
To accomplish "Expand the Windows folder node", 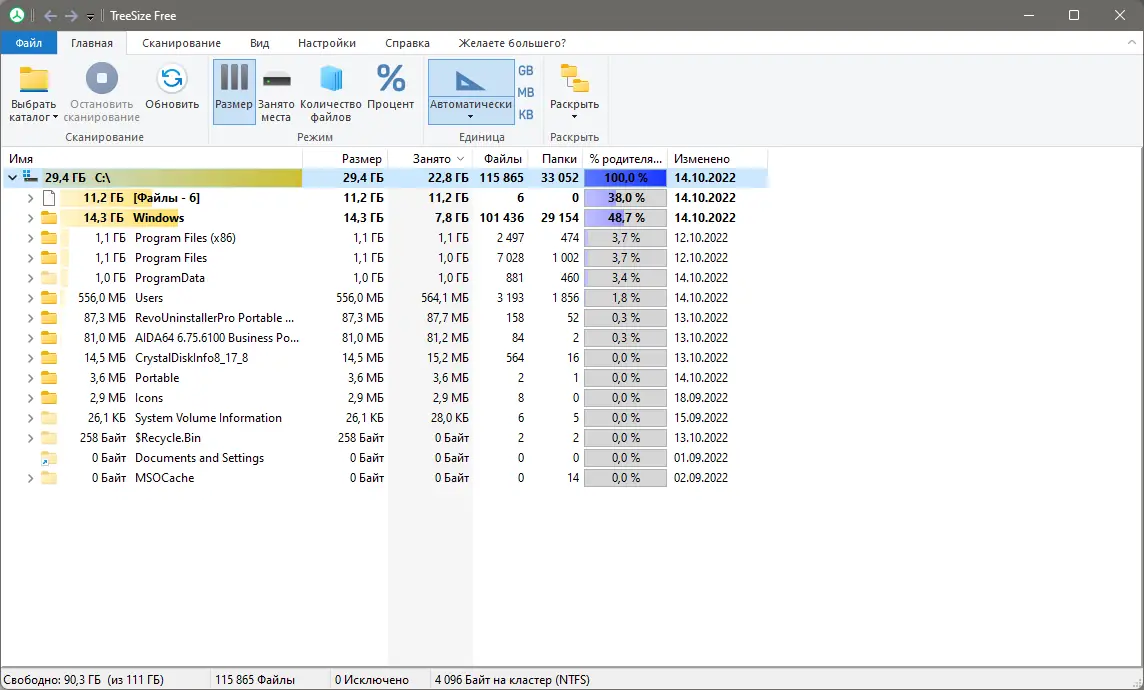I will [x=30, y=217].
